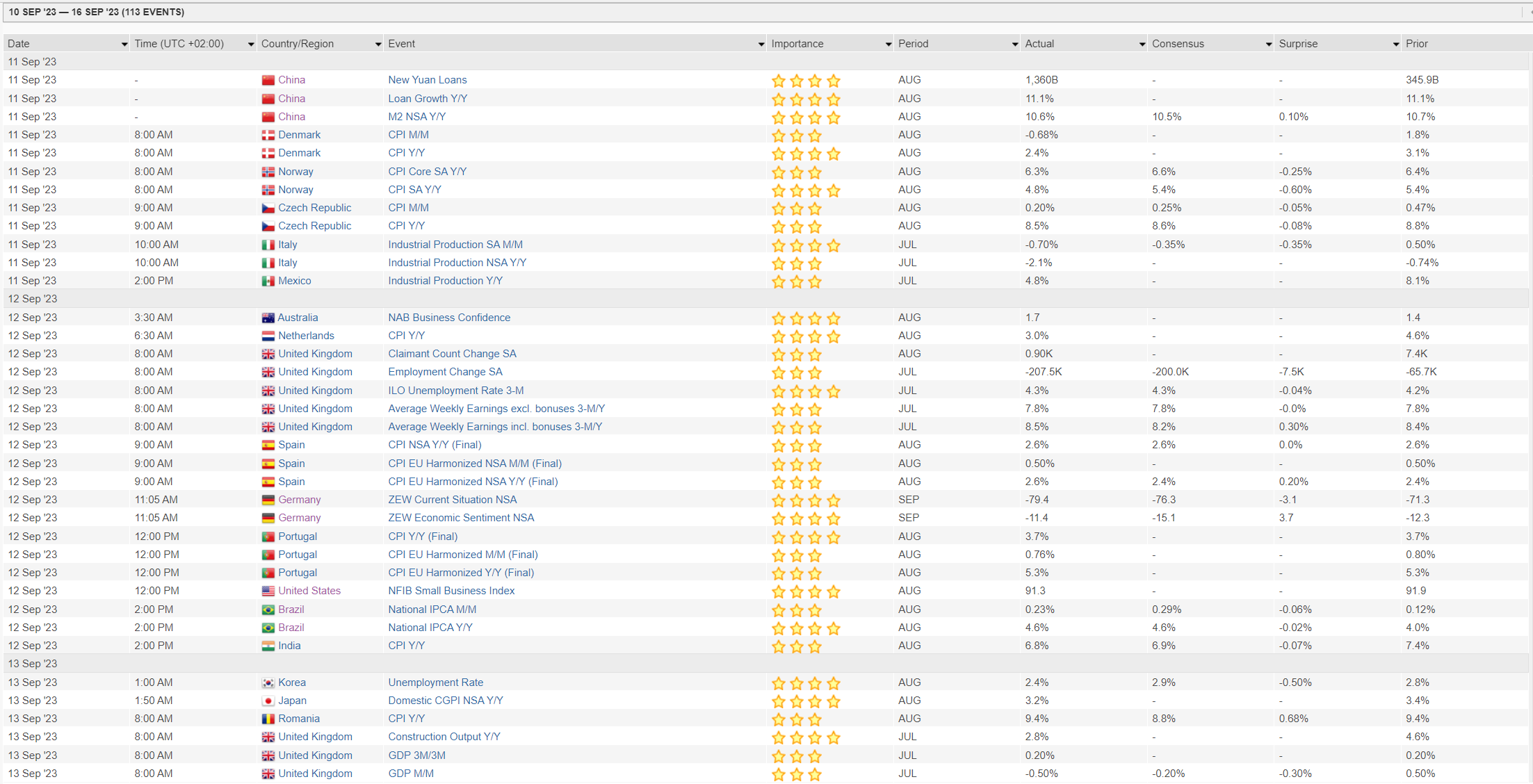Click the Actual column header
The image size is (1533, 784).
point(1039,44)
